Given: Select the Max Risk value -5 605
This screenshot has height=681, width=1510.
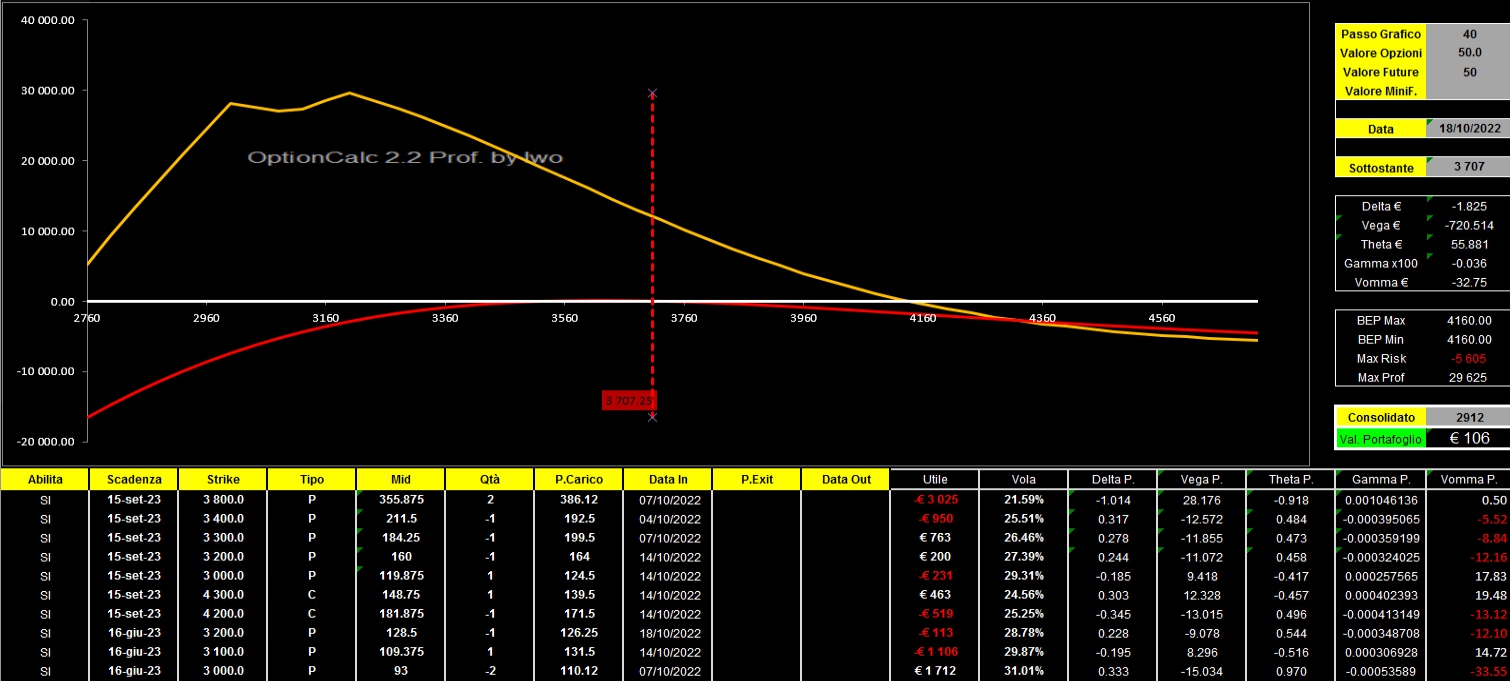Looking at the screenshot, I should coord(1468,358).
